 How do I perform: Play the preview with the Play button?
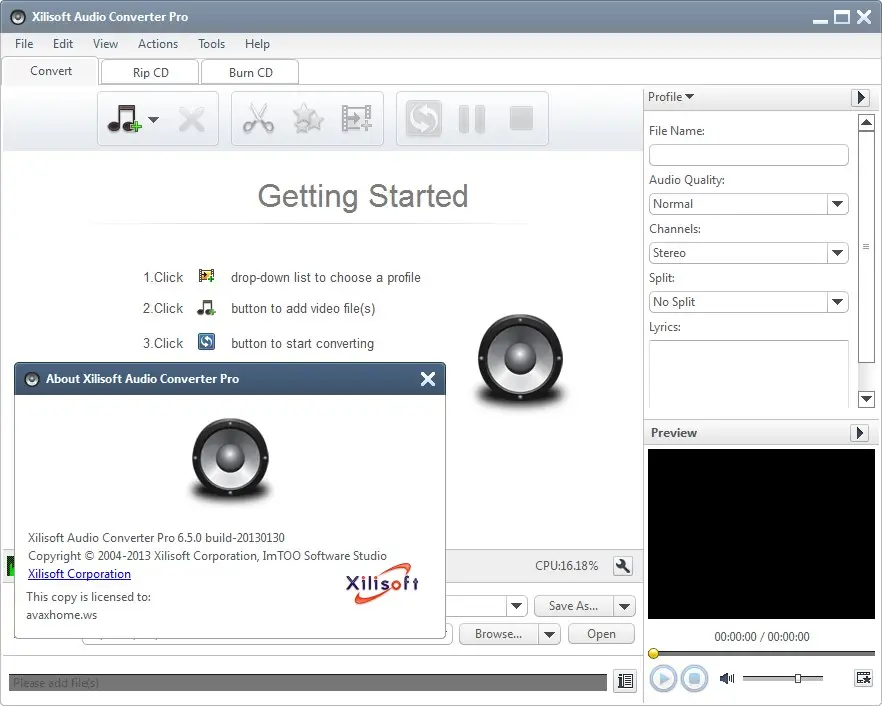click(663, 678)
